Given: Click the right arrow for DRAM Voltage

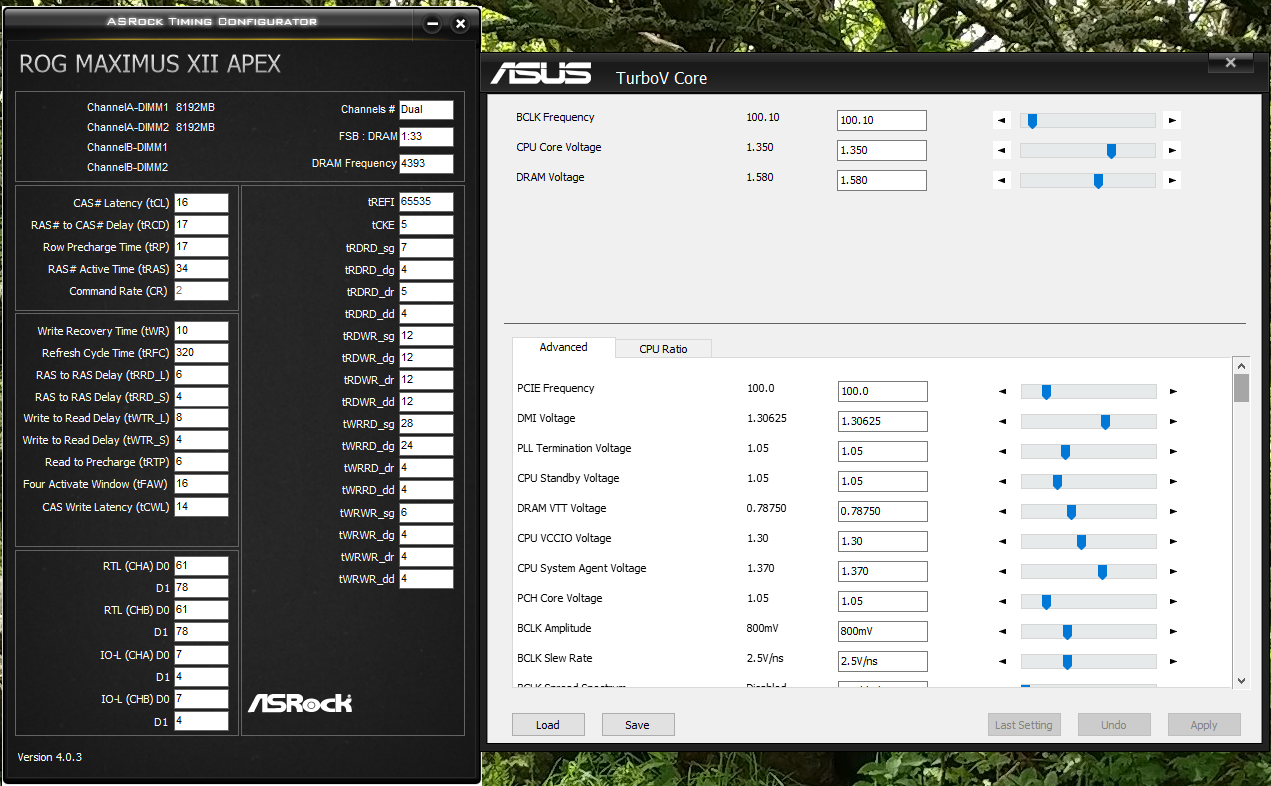Looking at the screenshot, I should (x=1173, y=181).
